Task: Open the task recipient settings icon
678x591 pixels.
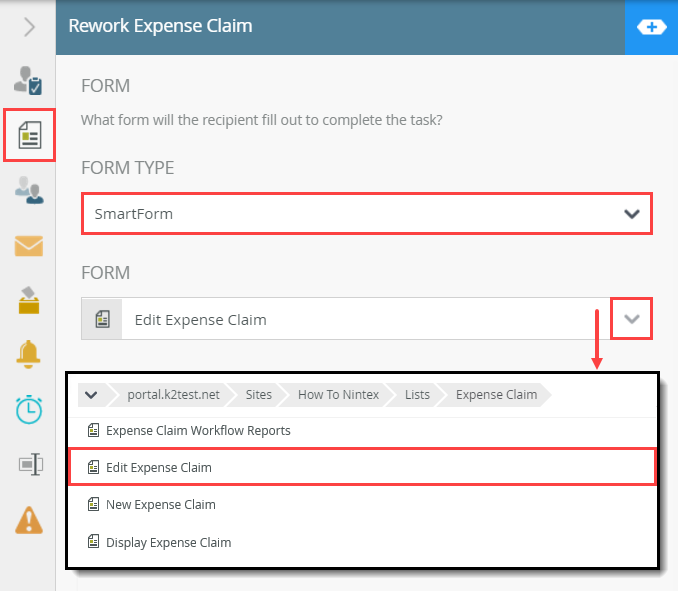Action: click(29, 81)
